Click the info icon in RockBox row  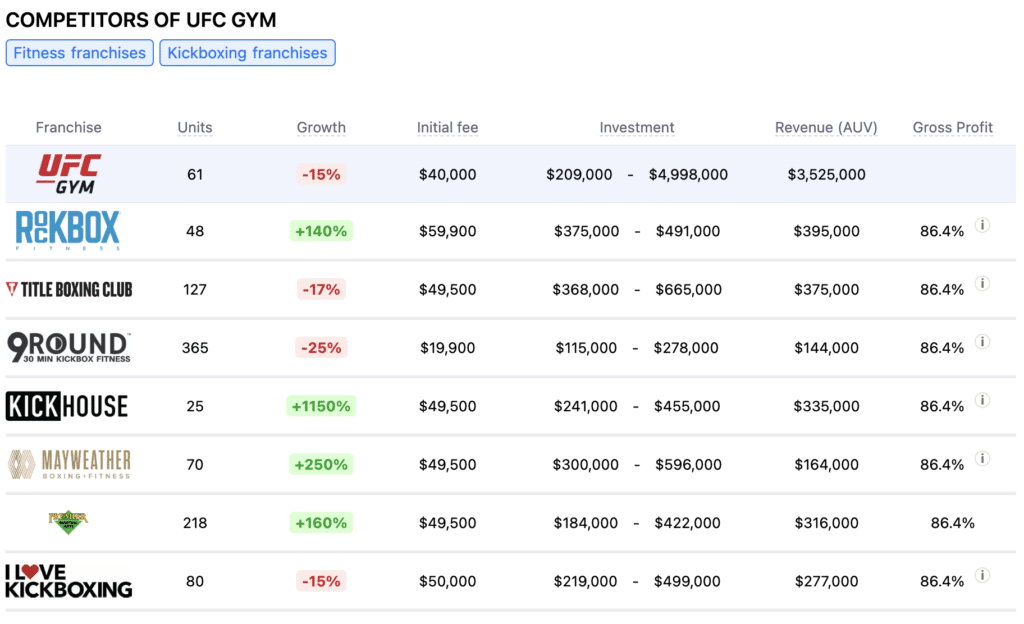pos(982,225)
